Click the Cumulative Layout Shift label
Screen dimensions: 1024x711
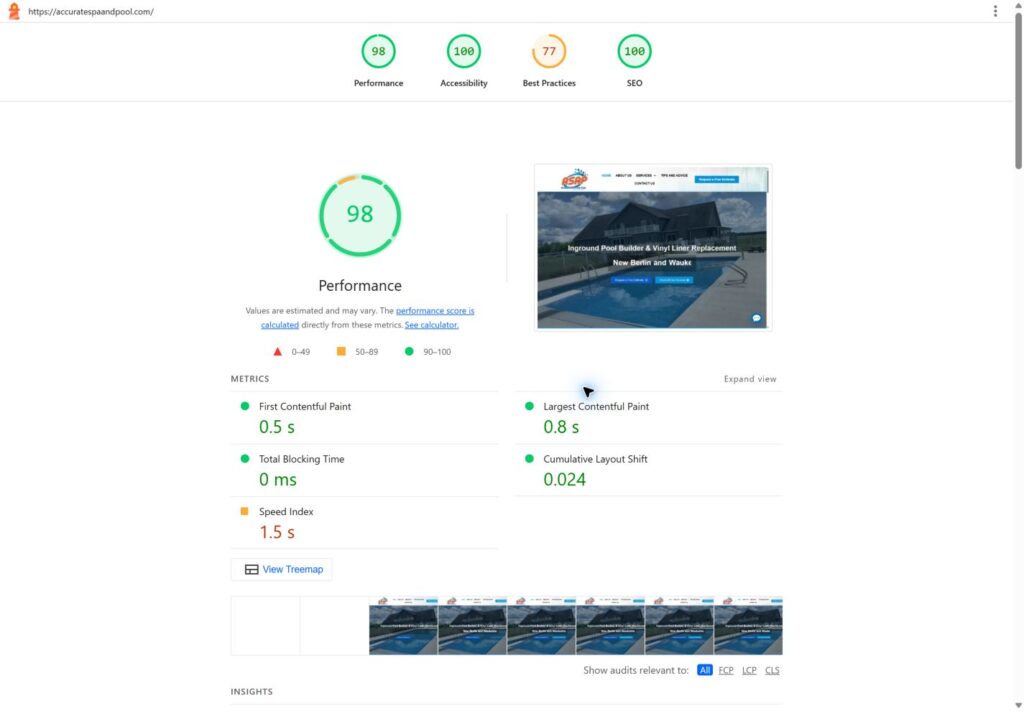coord(596,459)
